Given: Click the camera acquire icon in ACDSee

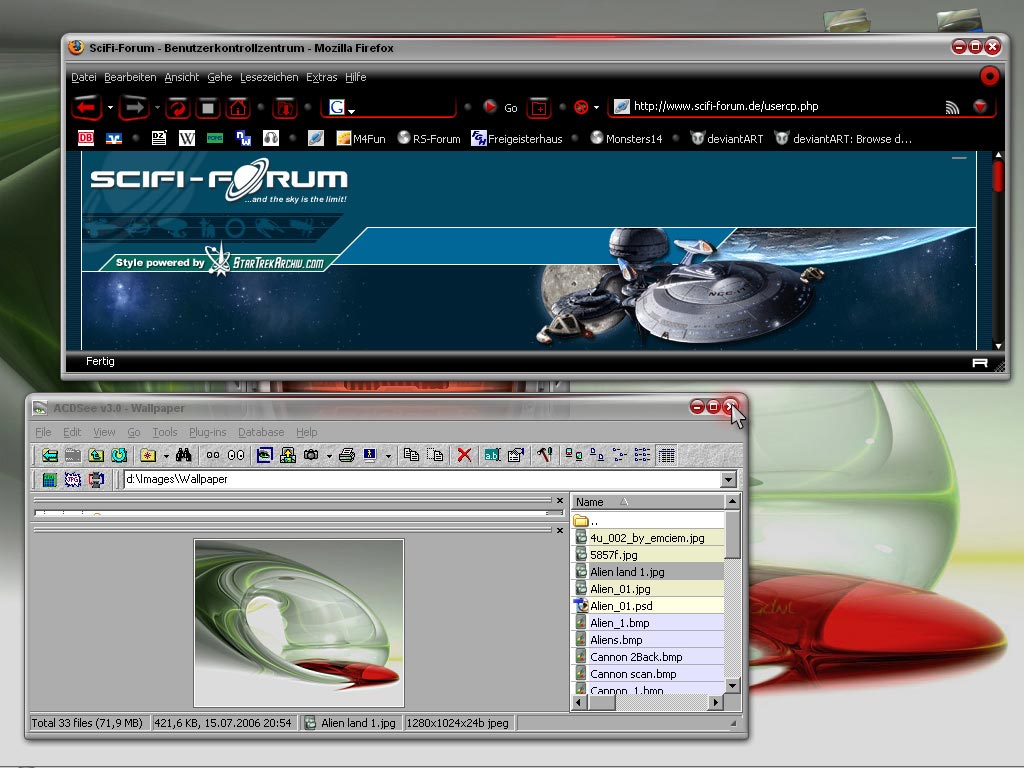Looking at the screenshot, I should (x=311, y=455).
